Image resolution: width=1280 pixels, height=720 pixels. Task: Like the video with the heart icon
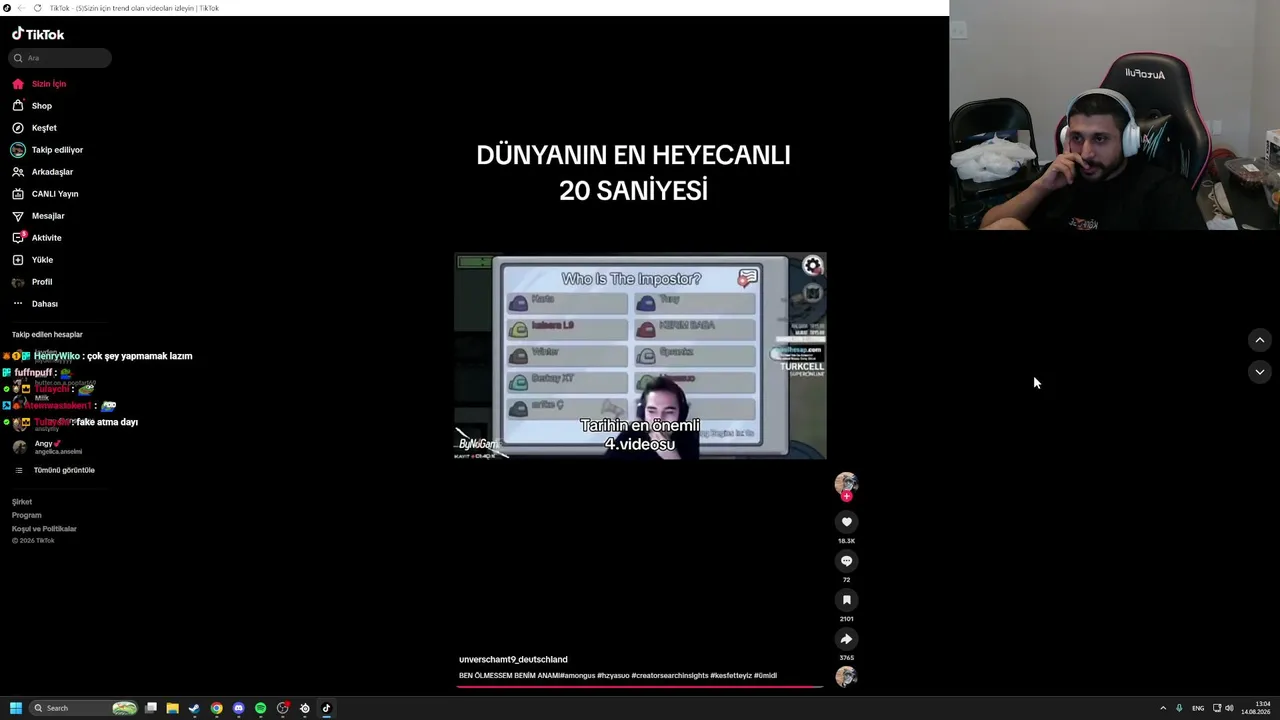coord(846,522)
